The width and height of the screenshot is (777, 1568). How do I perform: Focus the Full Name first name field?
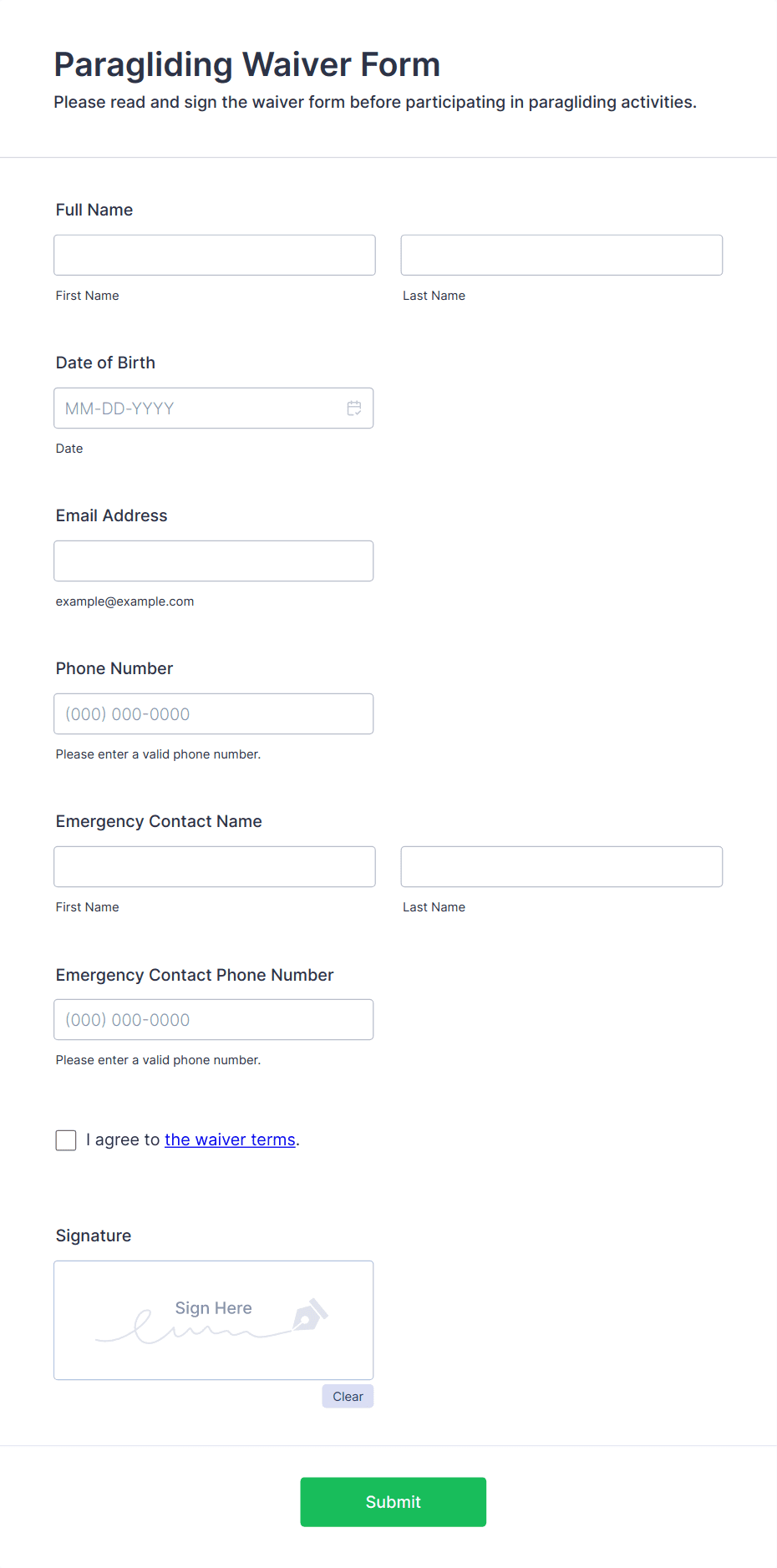(x=215, y=255)
